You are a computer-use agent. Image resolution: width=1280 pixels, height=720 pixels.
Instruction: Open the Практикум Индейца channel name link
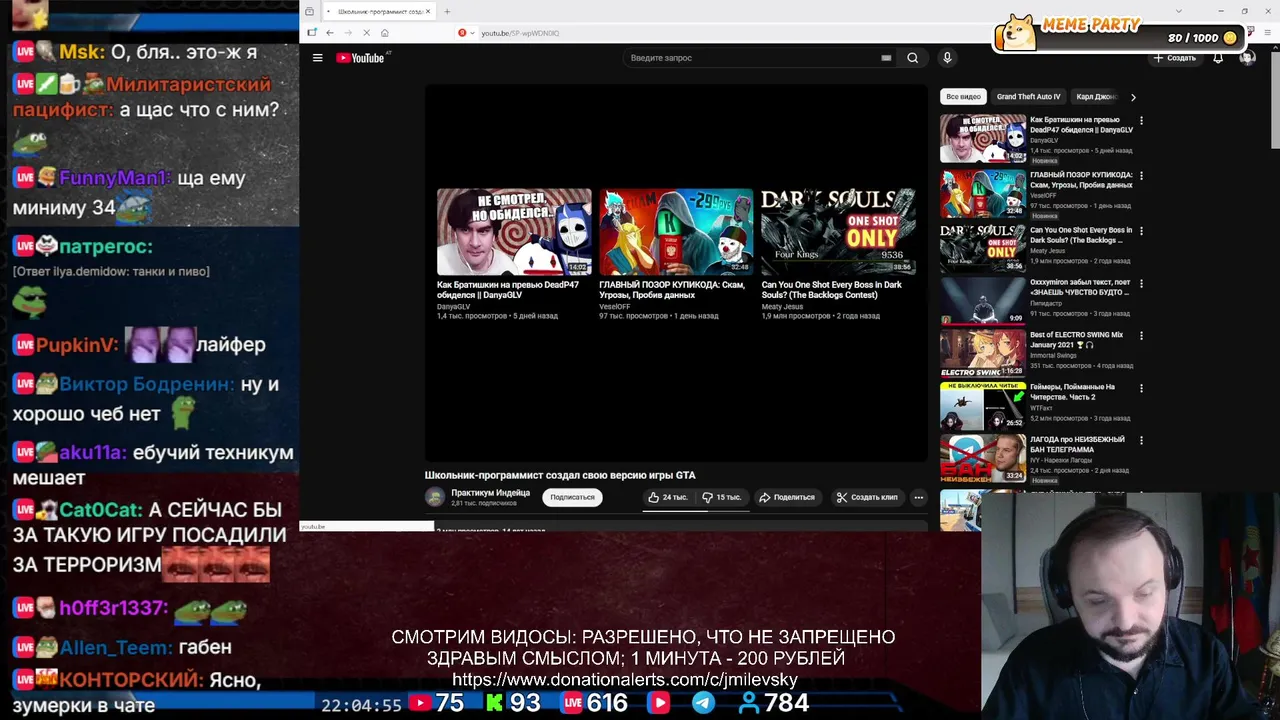490,493
